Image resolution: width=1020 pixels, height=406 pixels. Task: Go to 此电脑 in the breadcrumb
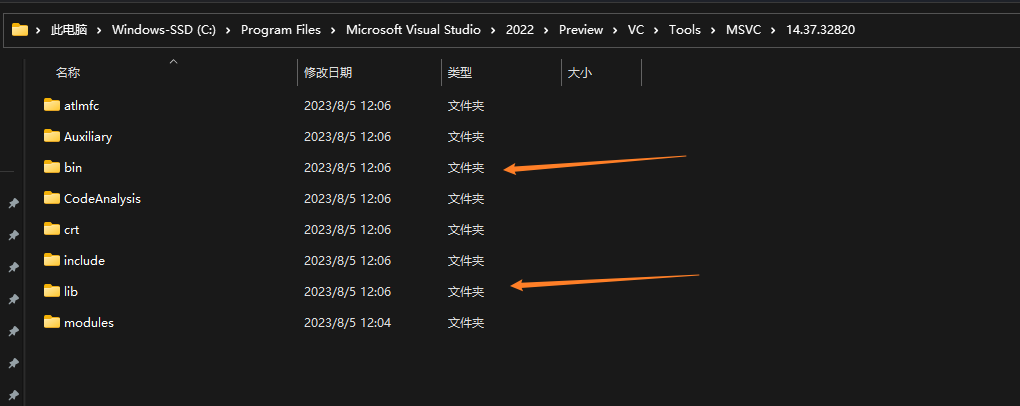(x=69, y=30)
